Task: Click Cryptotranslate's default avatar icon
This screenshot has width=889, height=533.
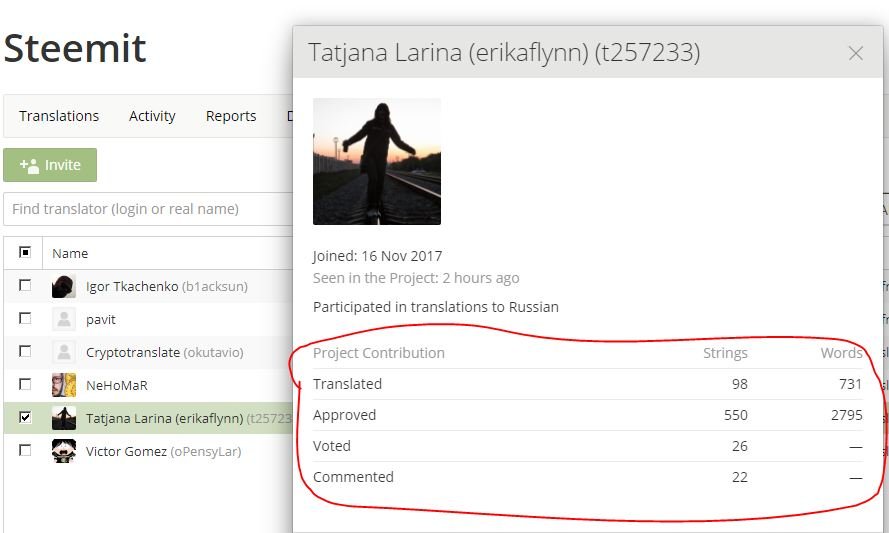Action: pyautogui.click(x=64, y=352)
